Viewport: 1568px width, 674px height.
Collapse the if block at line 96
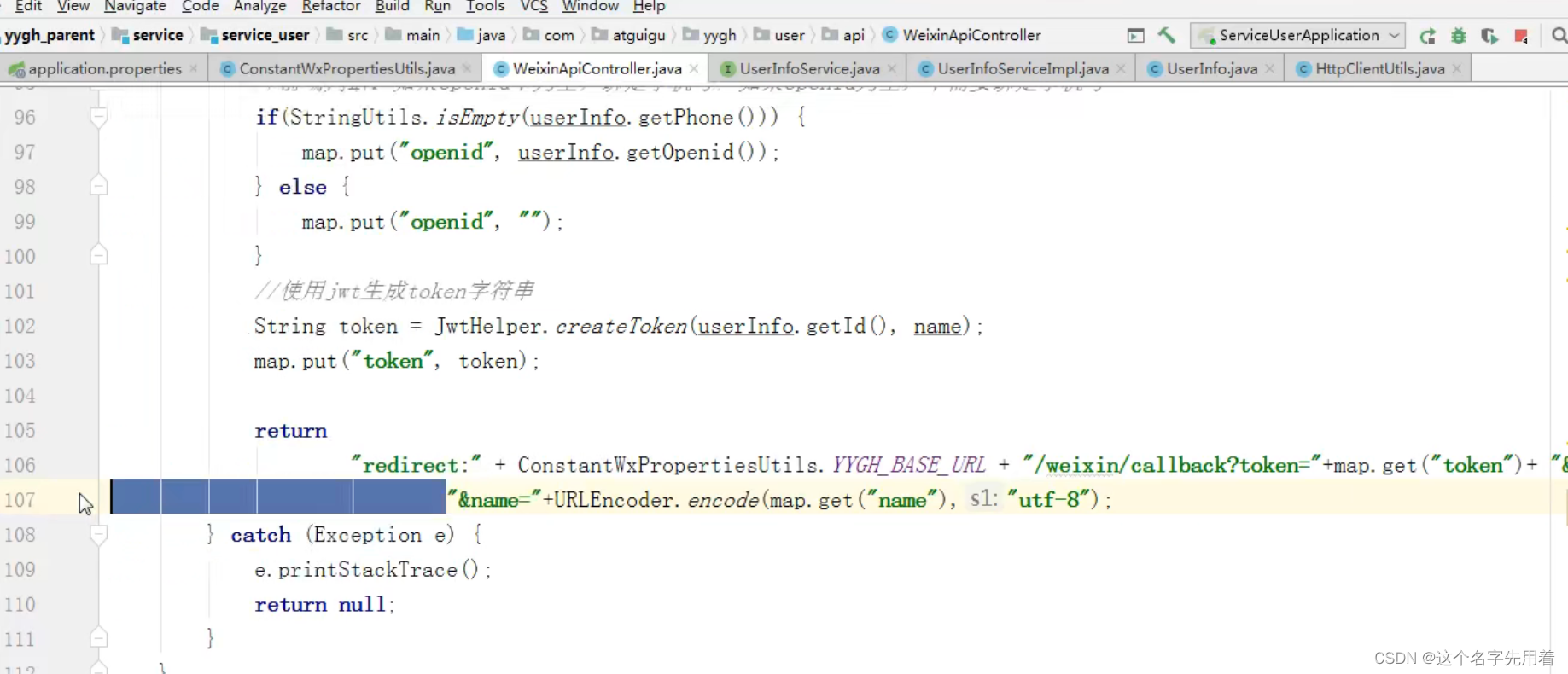pyautogui.click(x=99, y=117)
